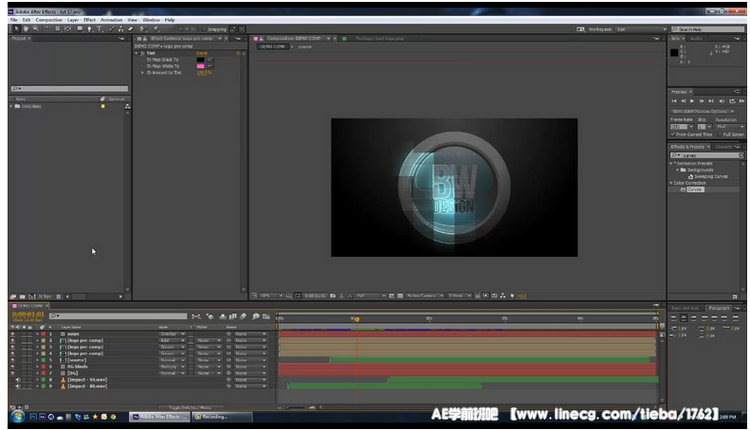The height and width of the screenshot is (430, 750).
Task: Click the Draft 3D icon in timeline
Action: point(210,316)
